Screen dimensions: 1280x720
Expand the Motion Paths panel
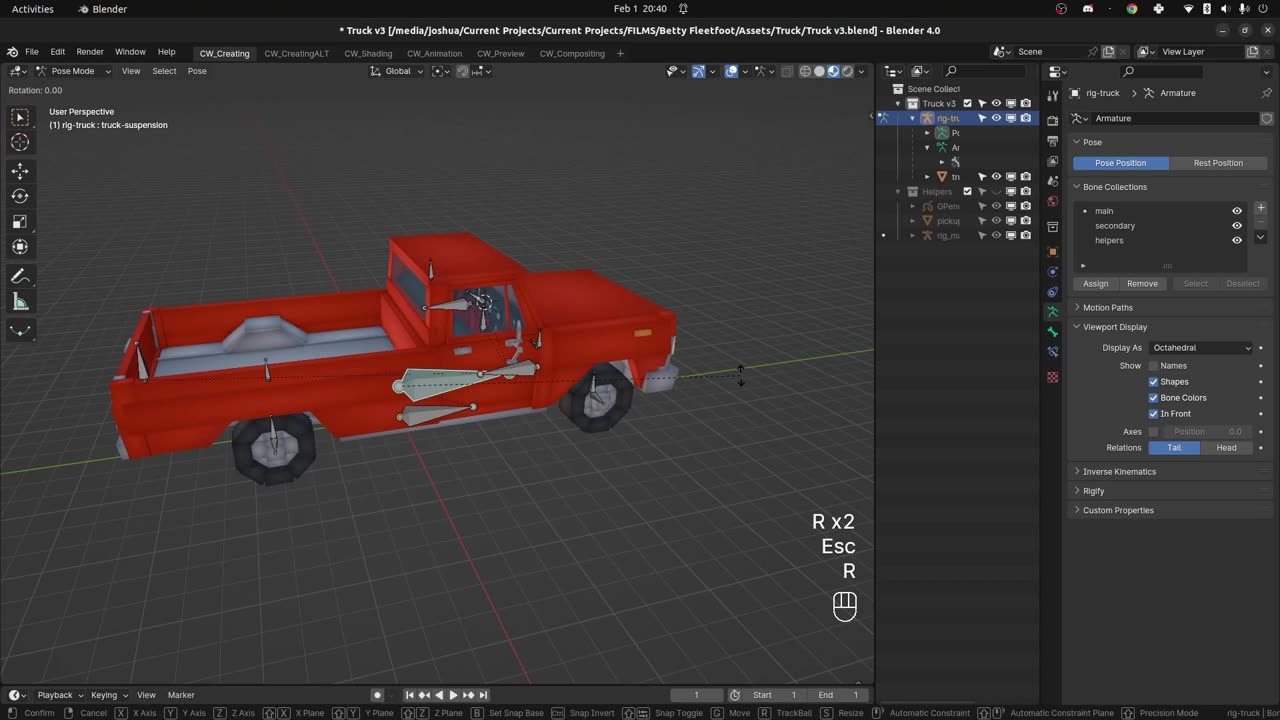coord(1107,308)
